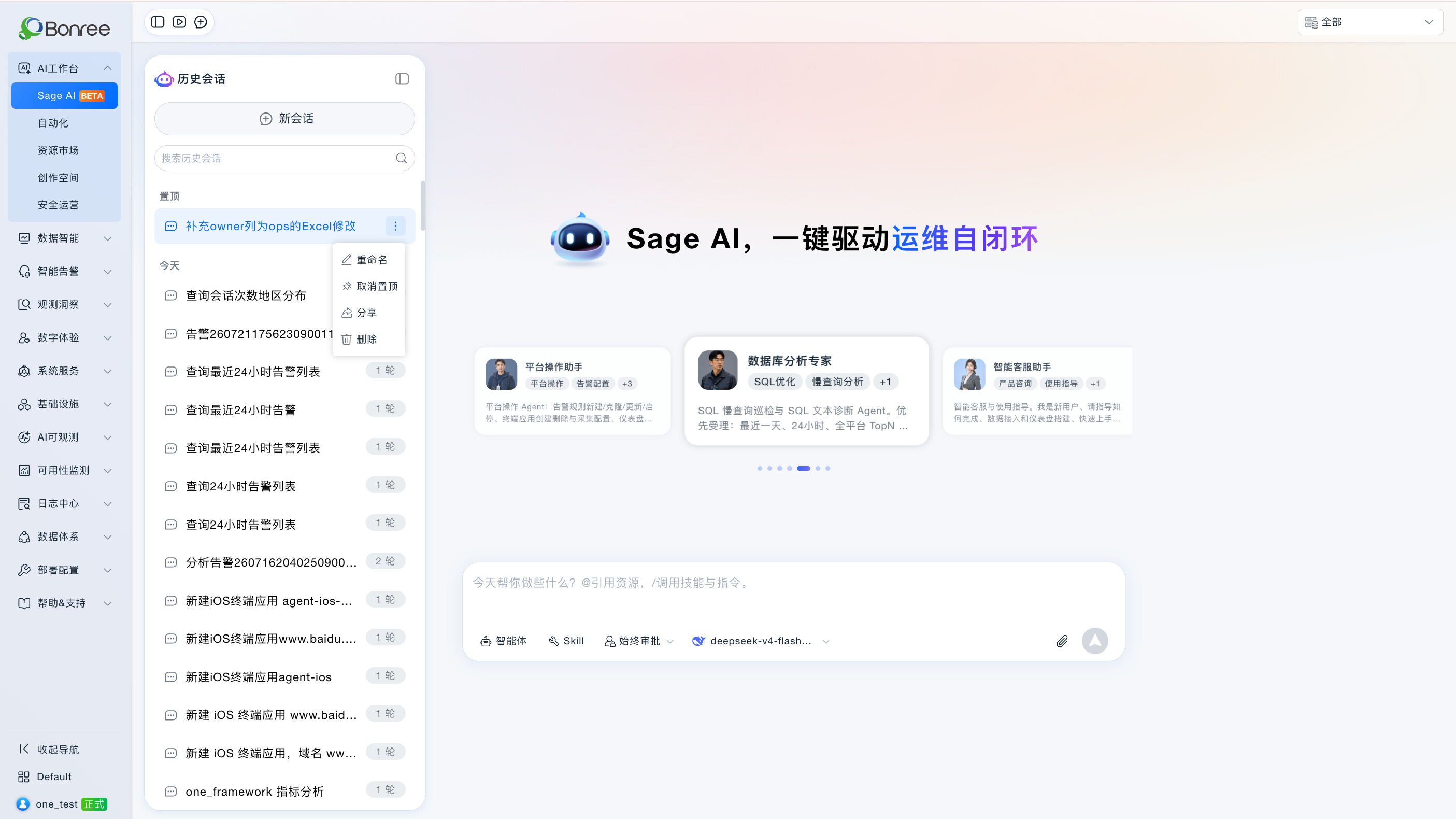
Task: Expand the 观测洞察 chevron
Action: tap(107, 304)
